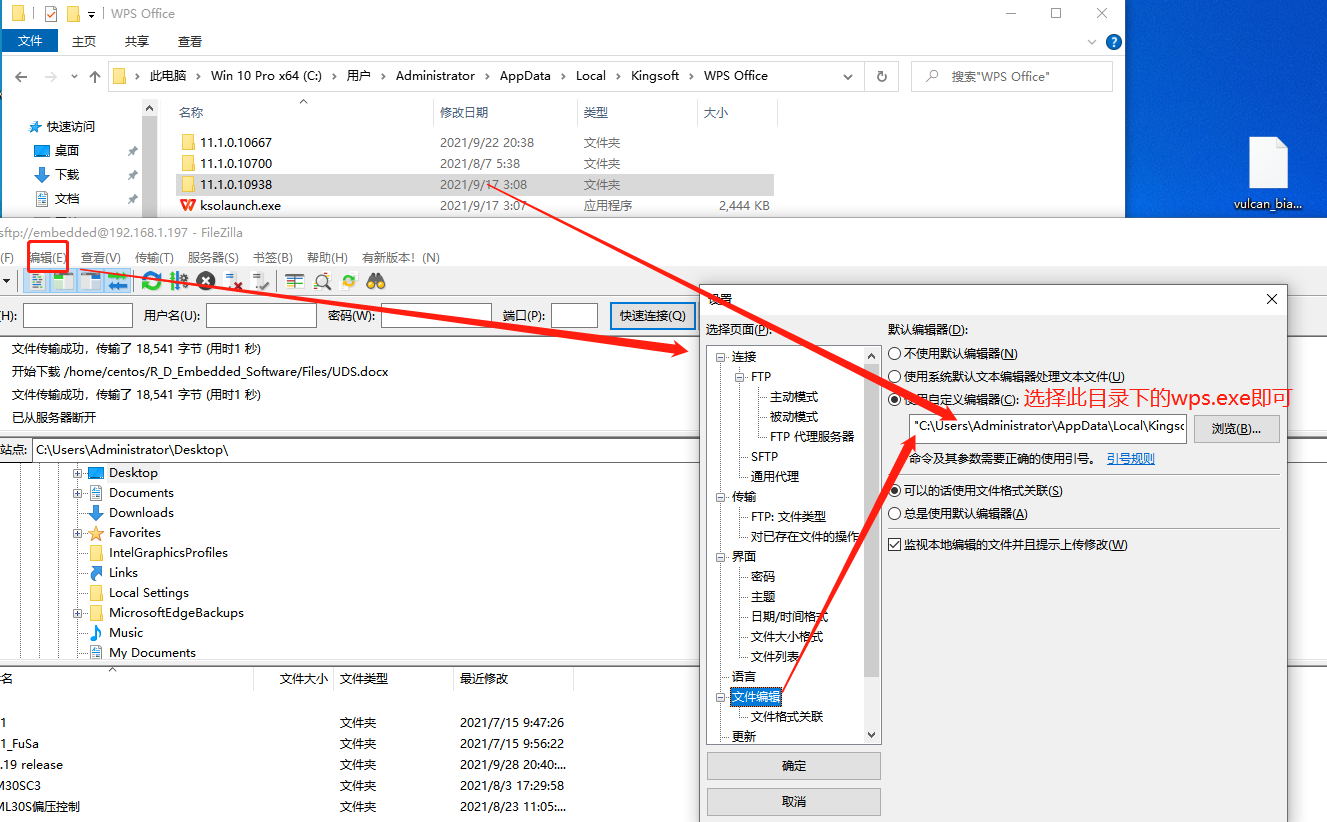Click Explorer back arrow
The image size is (1327, 822).
tap(23, 77)
